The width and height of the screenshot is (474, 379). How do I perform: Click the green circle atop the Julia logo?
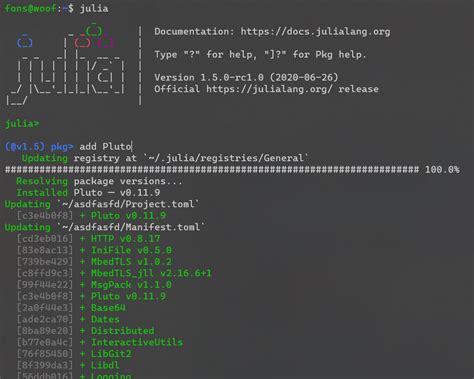[x=94, y=31]
